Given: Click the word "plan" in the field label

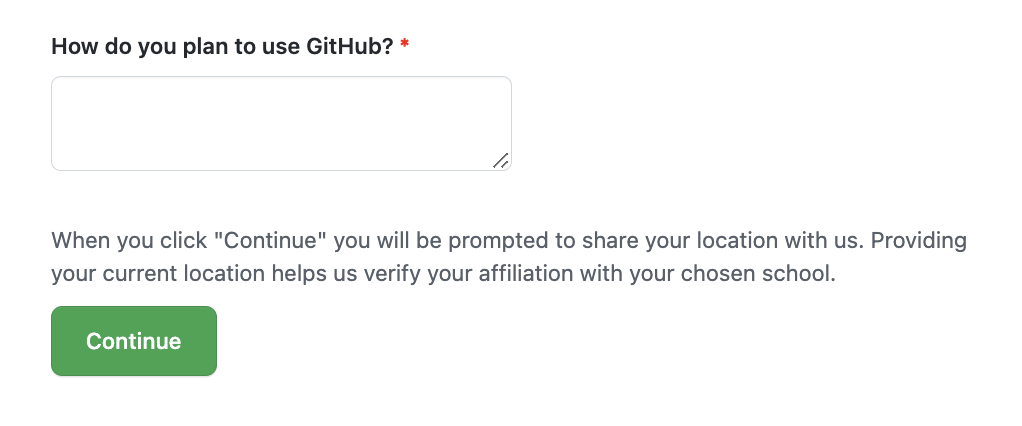Looking at the screenshot, I should pyautogui.click(x=206, y=47).
